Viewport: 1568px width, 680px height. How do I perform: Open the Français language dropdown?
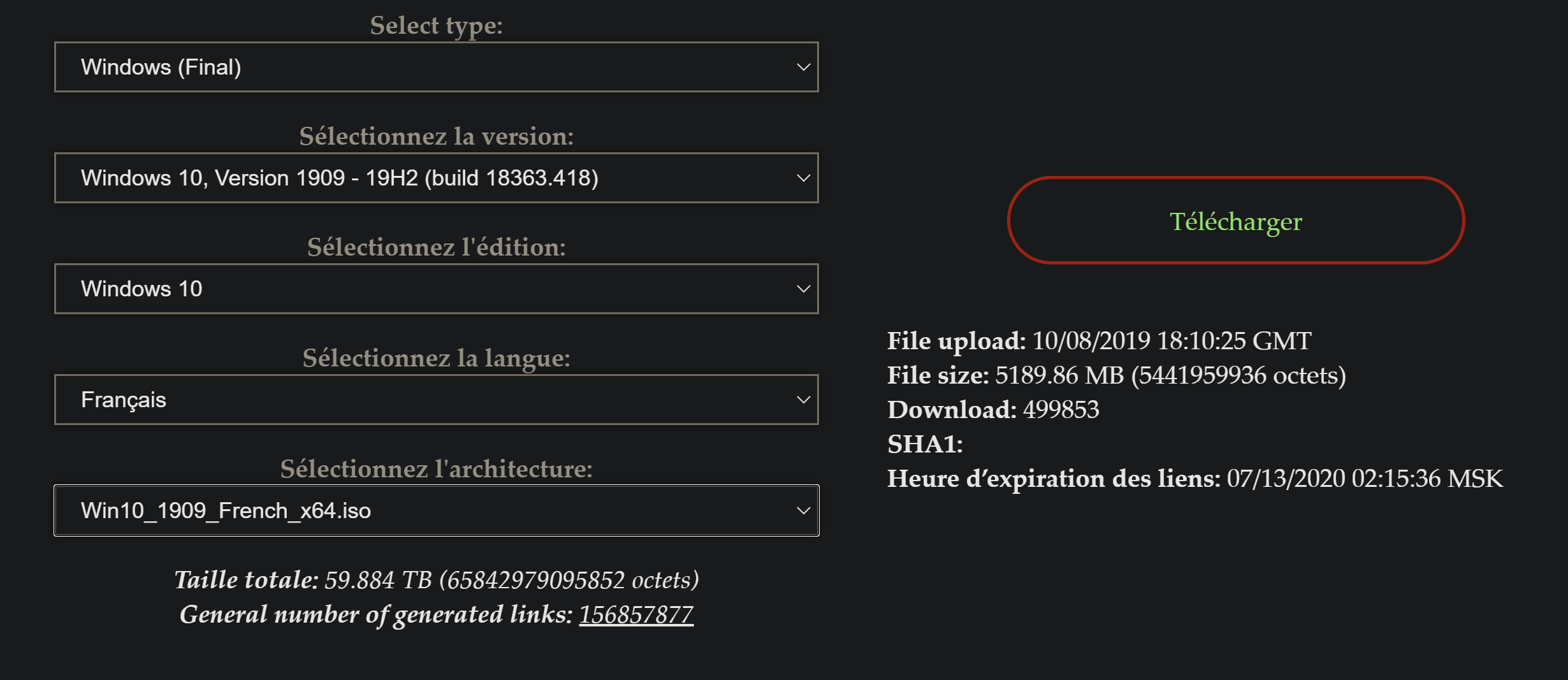coord(437,400)
